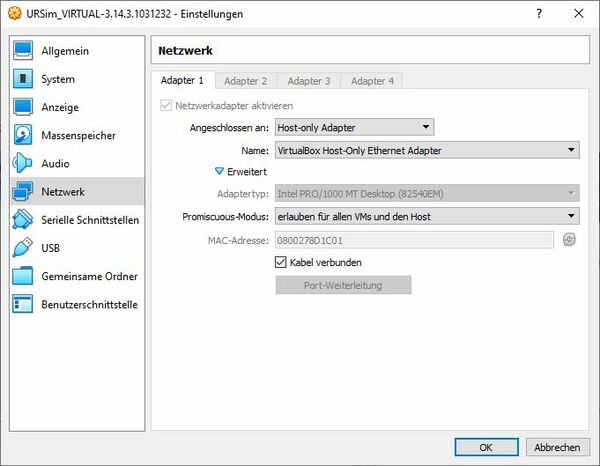This screenshot has width=600, height=466.
Task: Regenerate MAC address with refresh icon
Action: click(569, 239)
